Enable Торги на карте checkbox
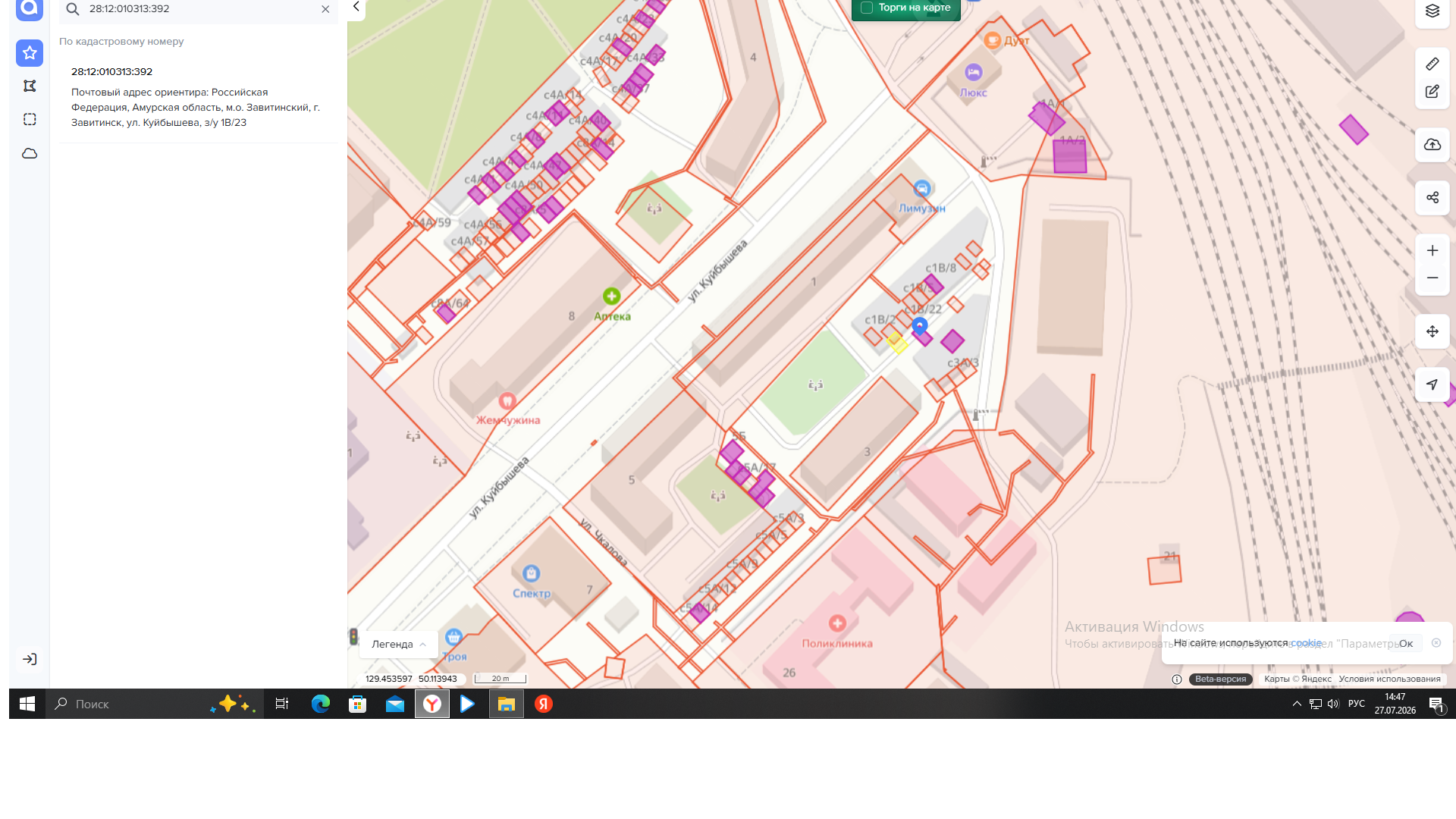The height and width of the screenshot is (819, 1456). pyautogui.click(x=867, y=8)
